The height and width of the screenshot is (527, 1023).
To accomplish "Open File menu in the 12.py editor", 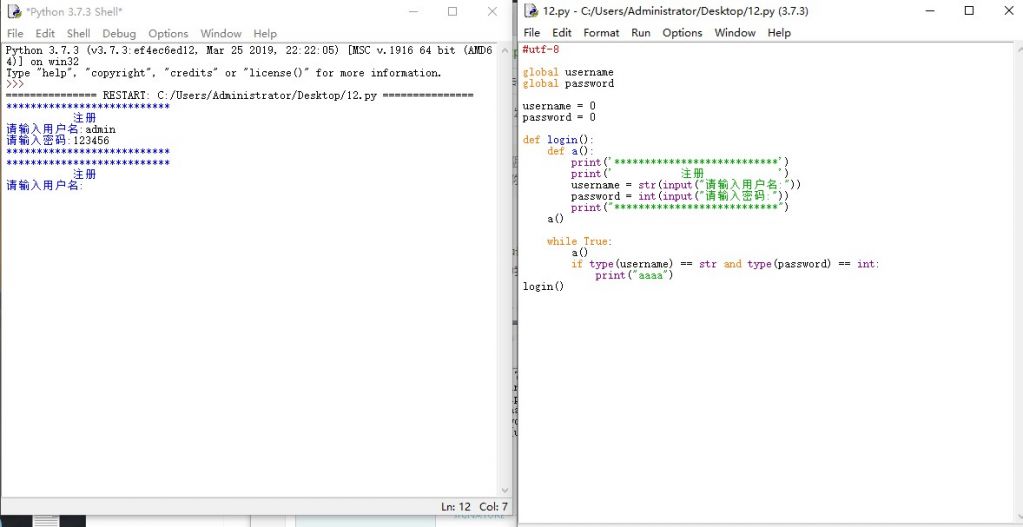I will (x=531, y=33).
